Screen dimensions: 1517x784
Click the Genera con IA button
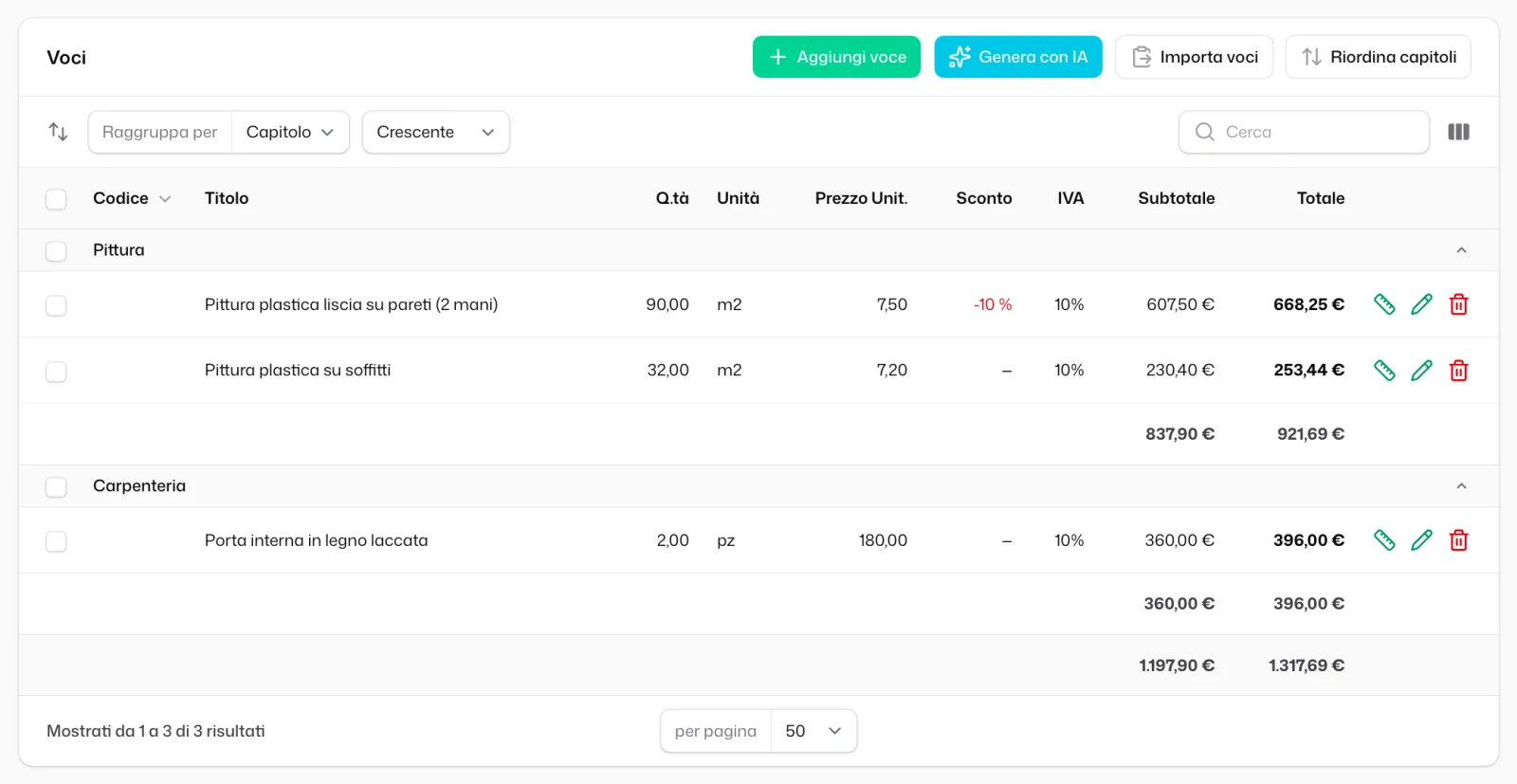click(x=1018, y=57)
